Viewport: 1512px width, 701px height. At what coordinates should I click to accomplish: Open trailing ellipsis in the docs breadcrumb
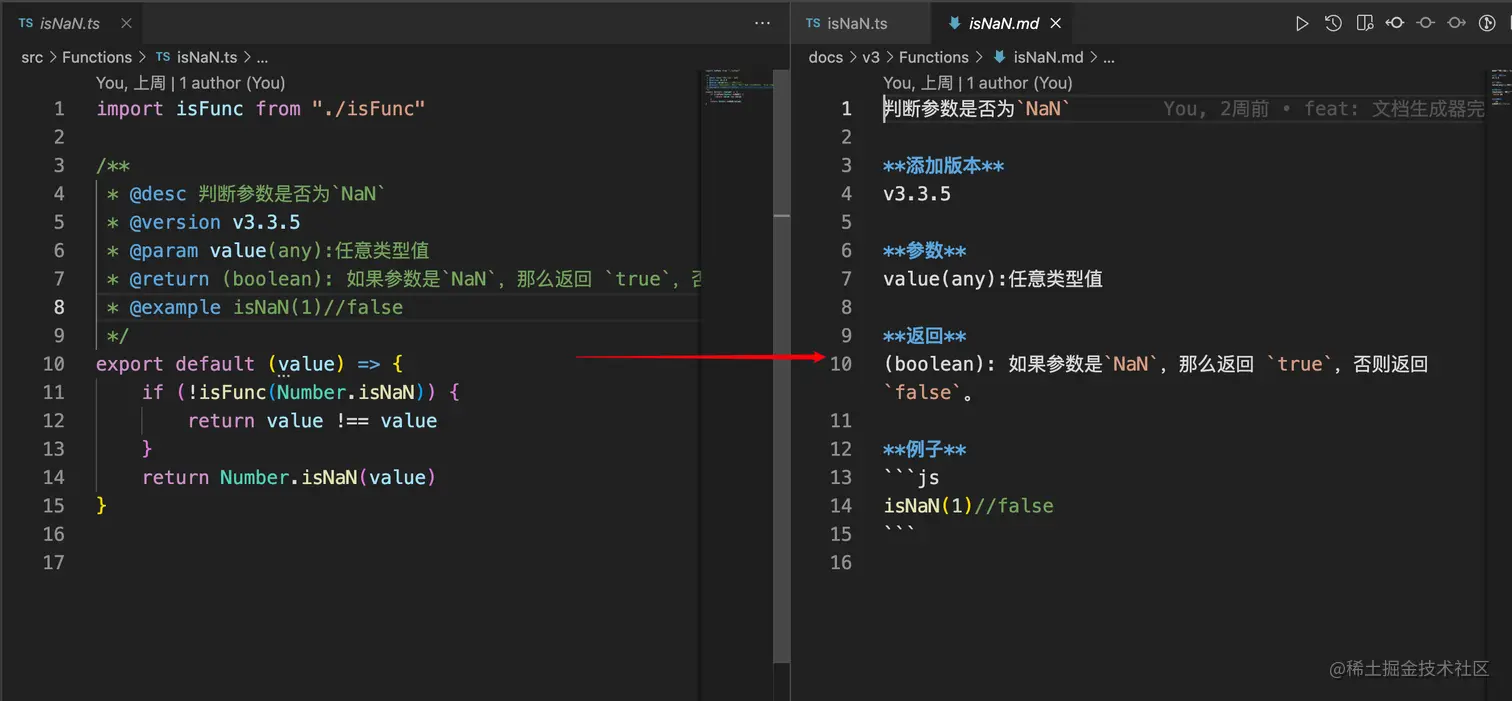1109,57
